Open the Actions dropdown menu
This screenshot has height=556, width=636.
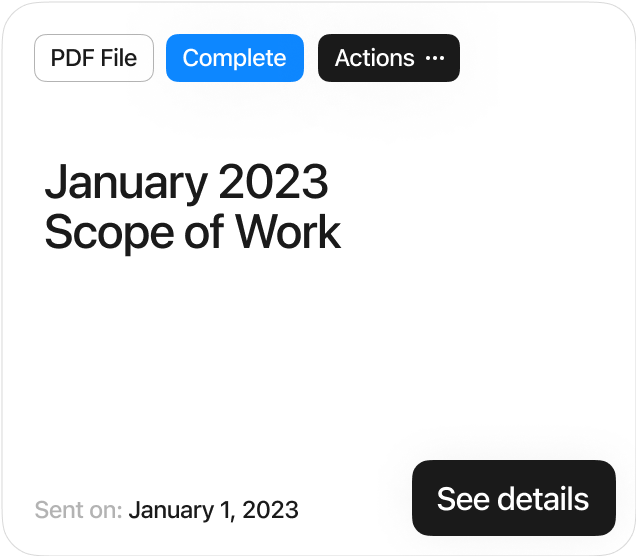pos(388,58)
